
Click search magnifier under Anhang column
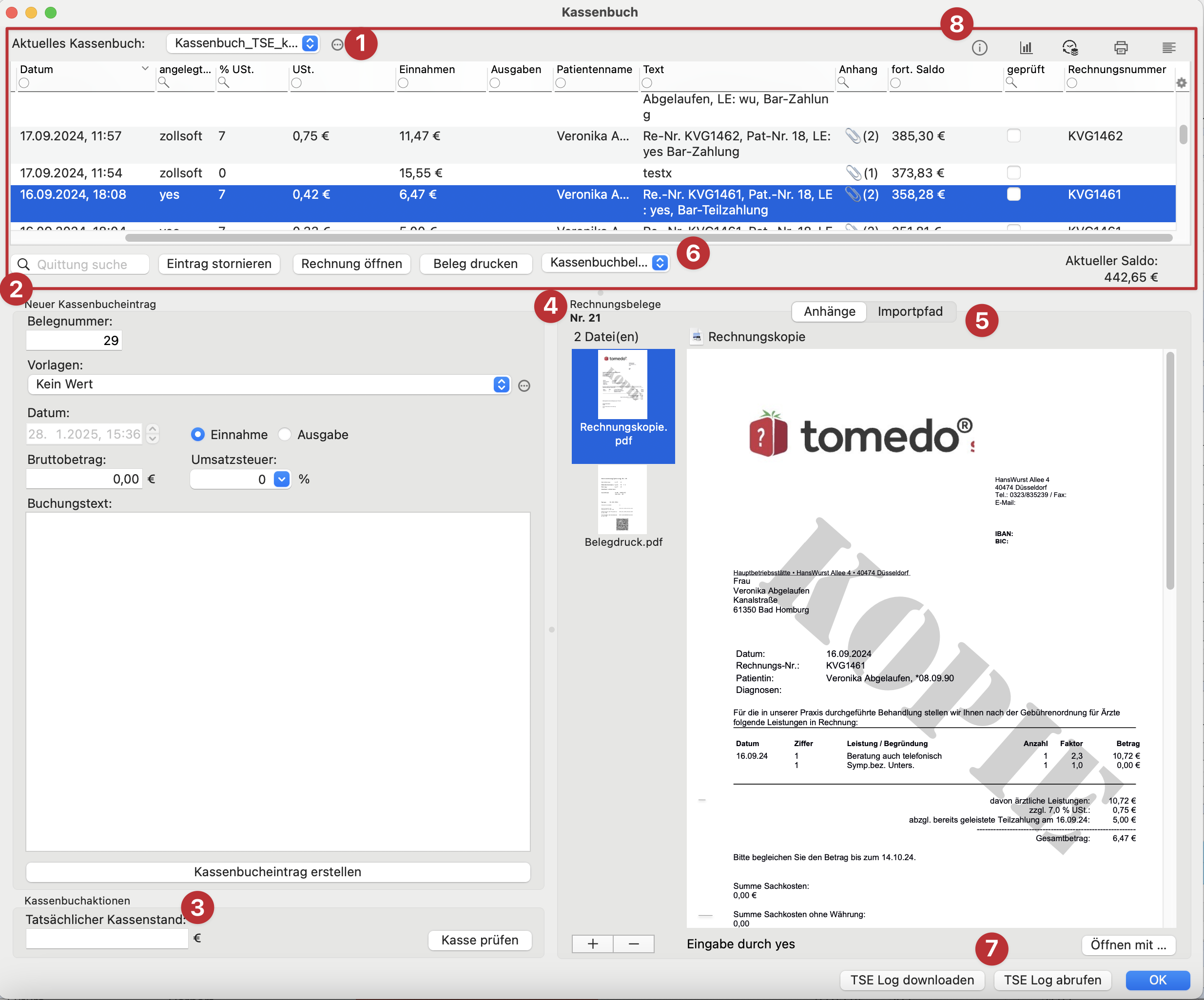843,83
